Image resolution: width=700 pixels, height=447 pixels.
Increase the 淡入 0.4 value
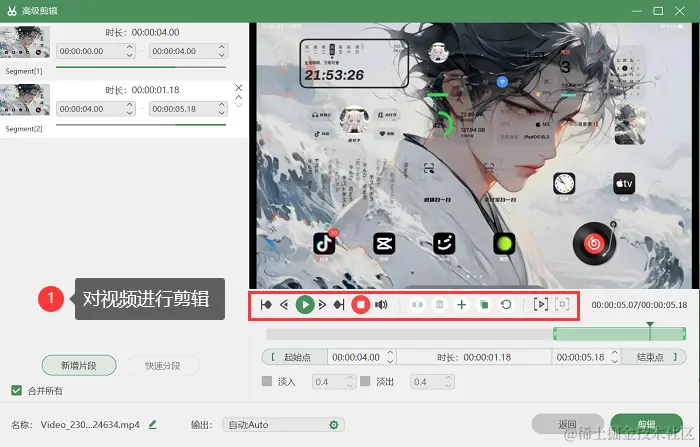pyautogui.click(x=350, y=378)
